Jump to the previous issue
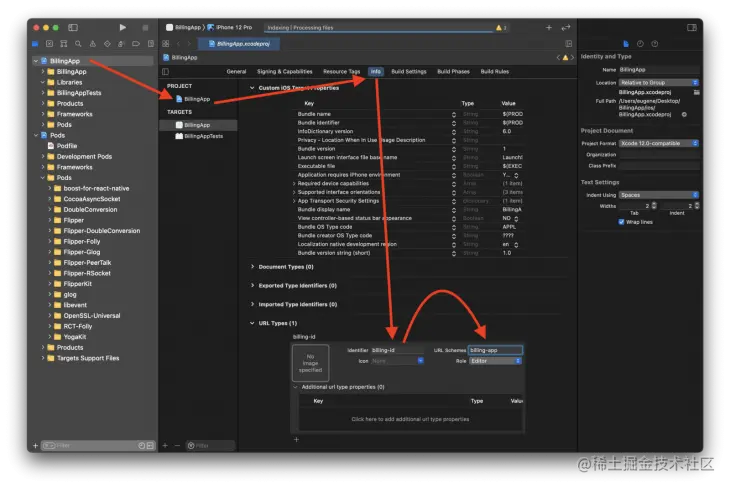 558,57
